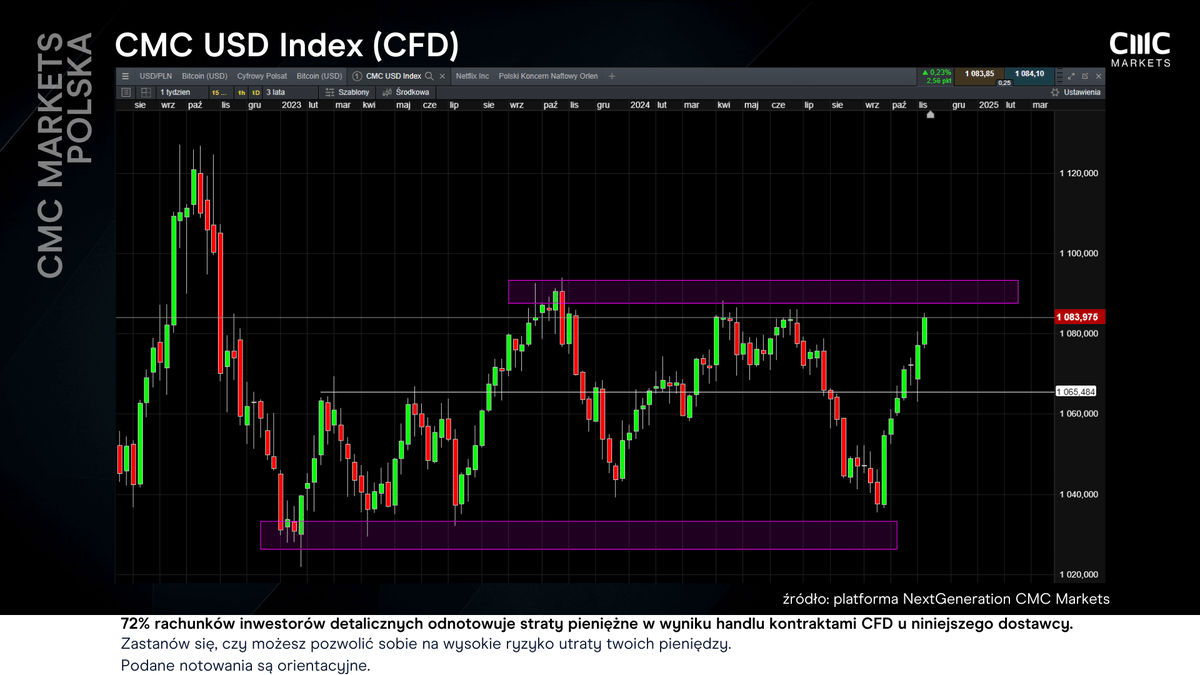This screenshot has width=1200, height=675.
Task: Click the 2023 year label on time axis
Action: click(292, 104)
